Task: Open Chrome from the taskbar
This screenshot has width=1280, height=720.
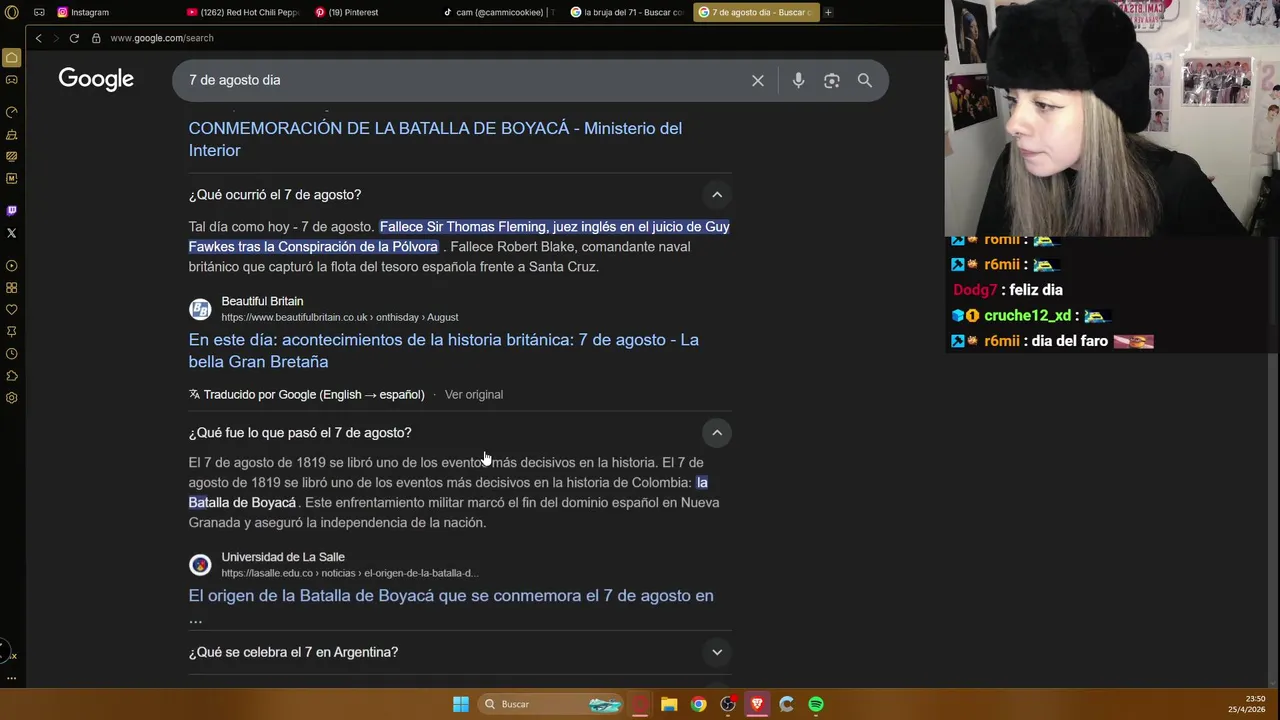Action: (699, 704)
